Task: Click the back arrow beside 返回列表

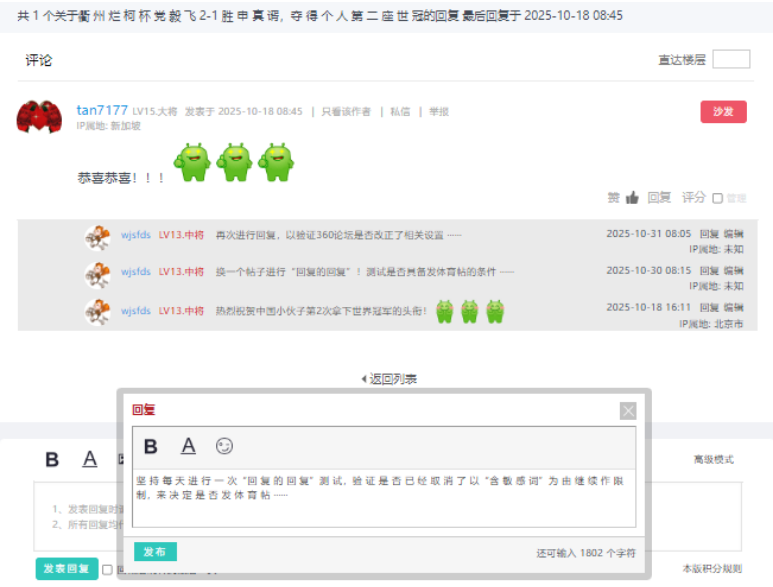Action: 364,379
